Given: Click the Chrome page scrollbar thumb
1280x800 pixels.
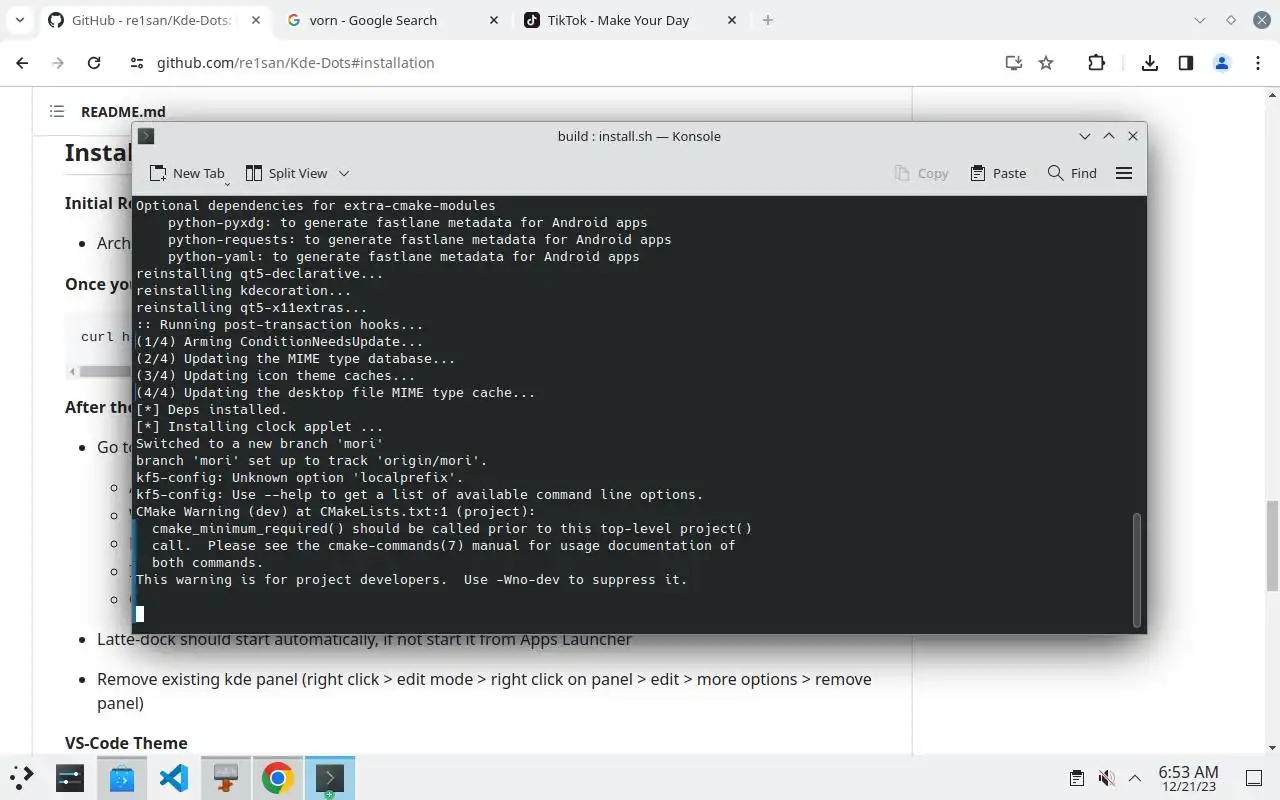Looking at the screenshot, I should click(x=1272, y=544).
